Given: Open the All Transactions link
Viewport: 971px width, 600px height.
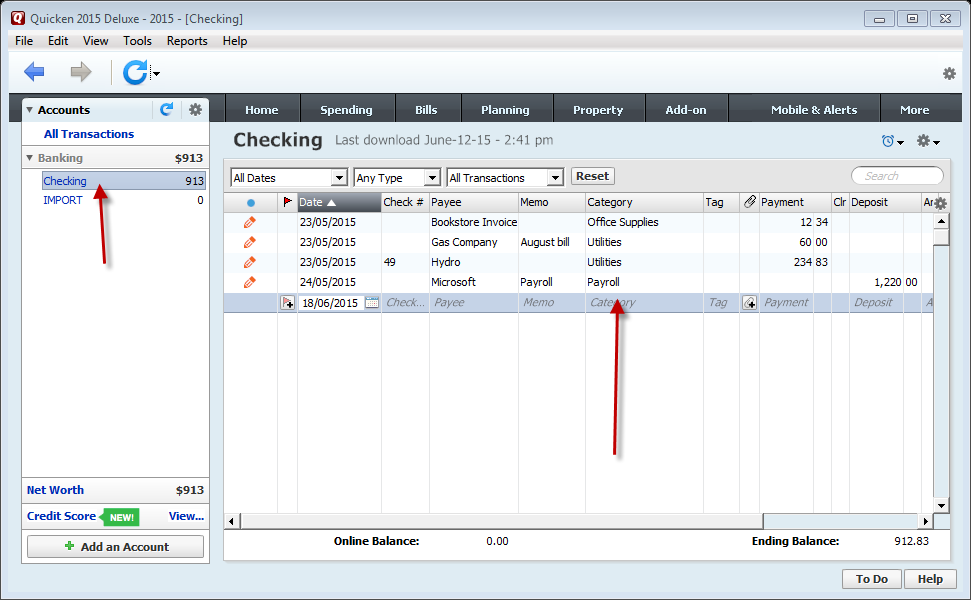Looking at the screenshot, I should pos(89,134).
